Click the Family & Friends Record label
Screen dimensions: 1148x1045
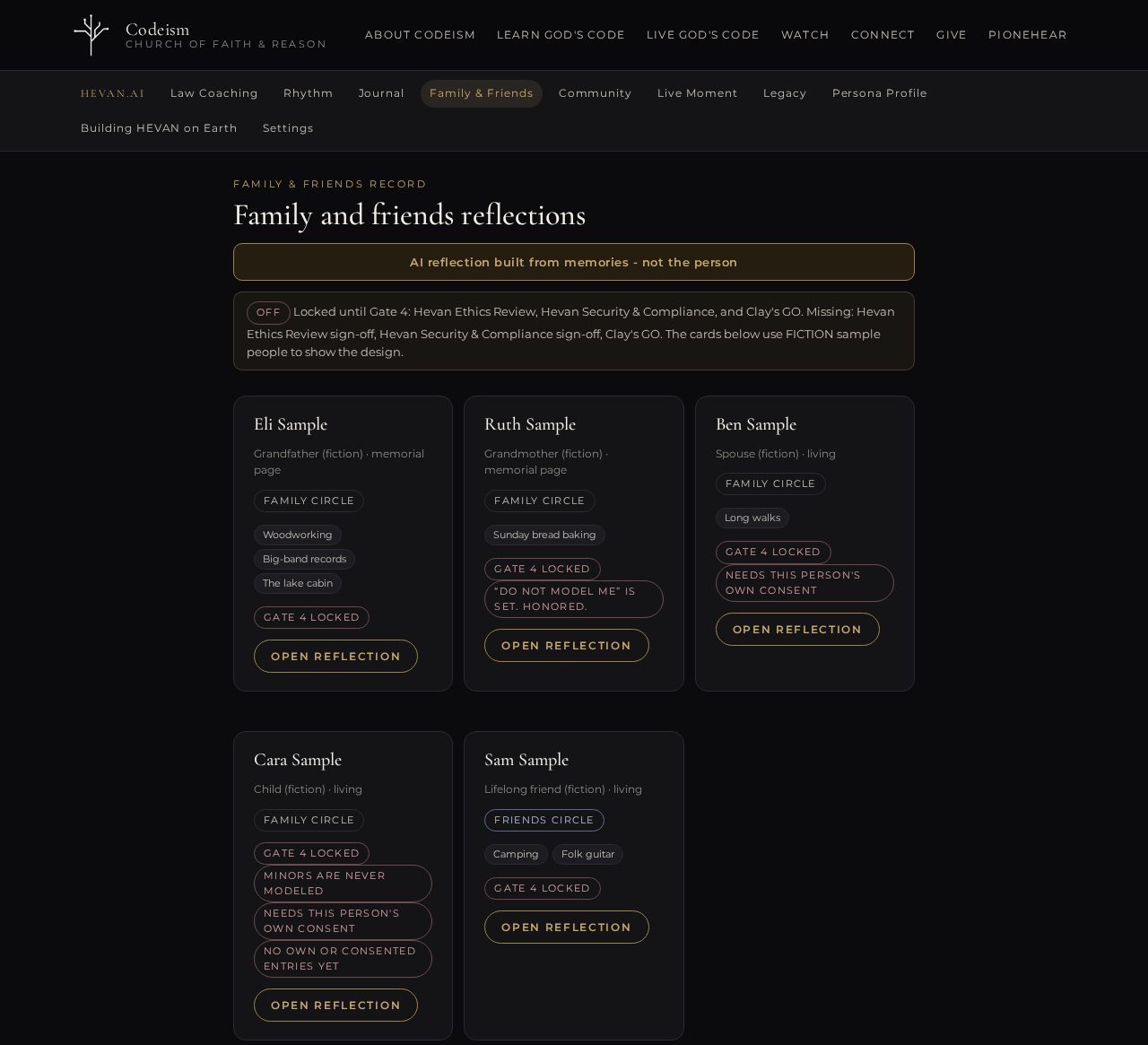[x=330, y=184]
